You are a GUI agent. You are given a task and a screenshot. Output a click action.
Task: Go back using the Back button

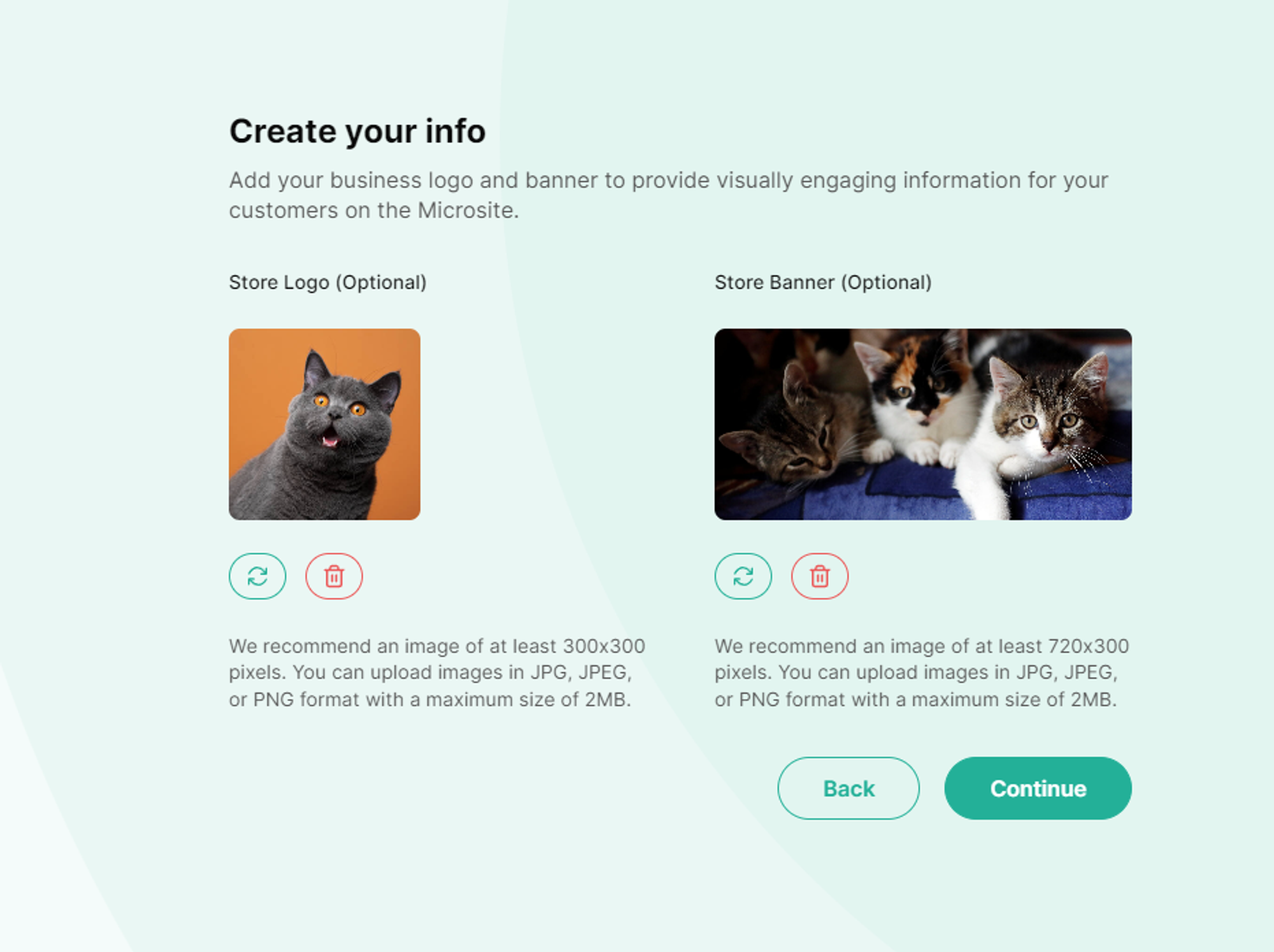pos(848,788)
